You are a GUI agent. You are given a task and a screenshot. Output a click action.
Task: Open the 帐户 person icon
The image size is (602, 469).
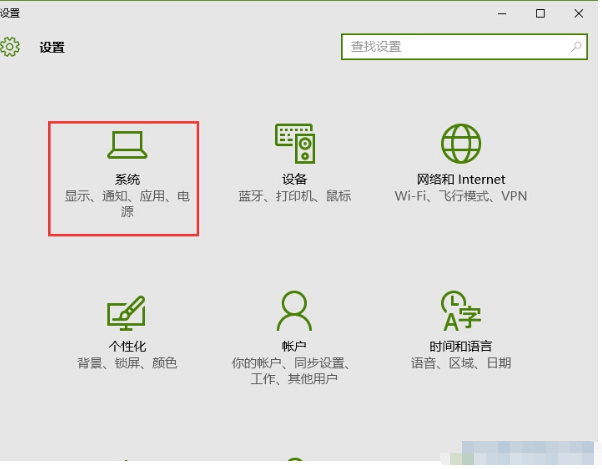[x=294, y=311]
